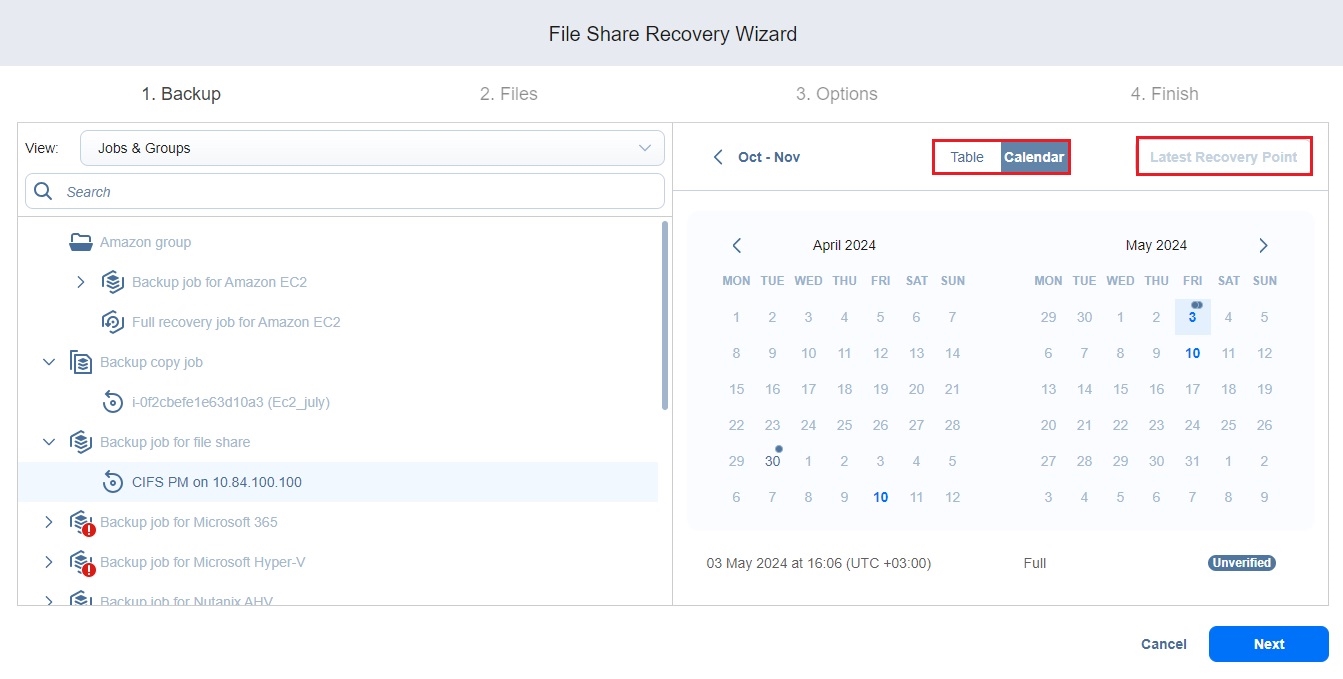Screen dimensions: 1343x679
Task: Click the search magnifier icon
Action: click(x=43, y=191)
